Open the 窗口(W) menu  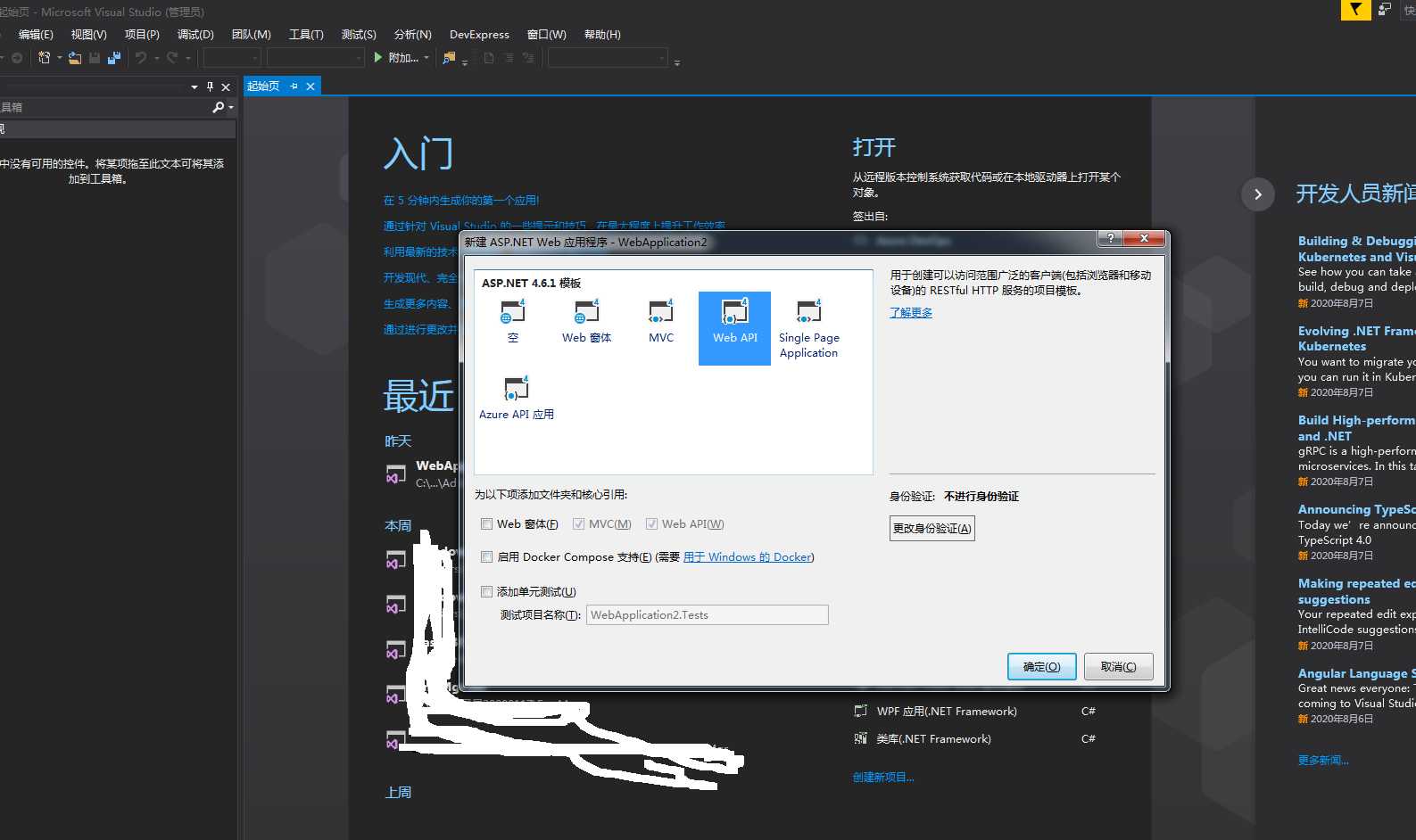pos(546,35)
